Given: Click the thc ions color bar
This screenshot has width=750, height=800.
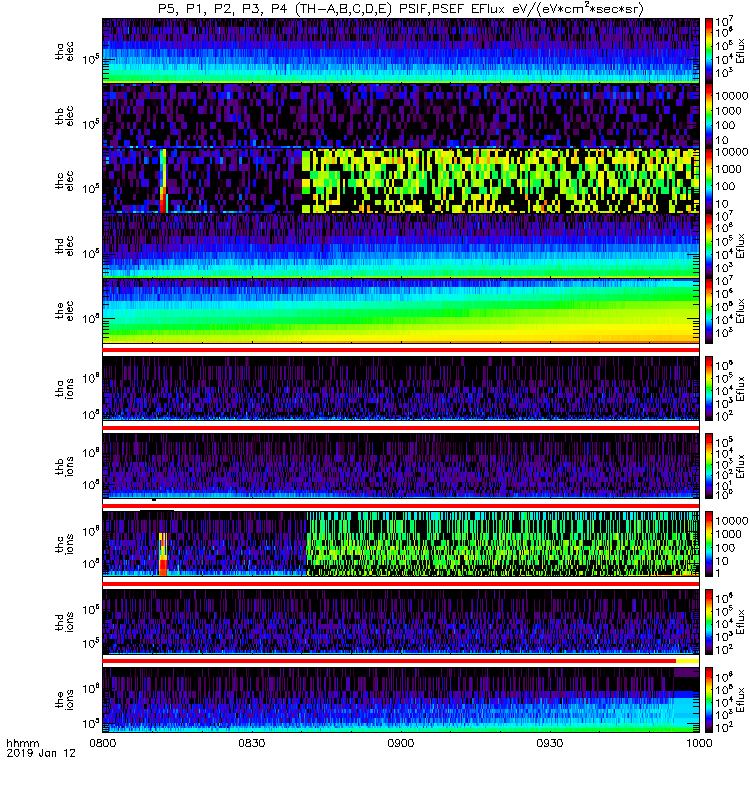Looking at the screenshot, I should tap(709, 544).
